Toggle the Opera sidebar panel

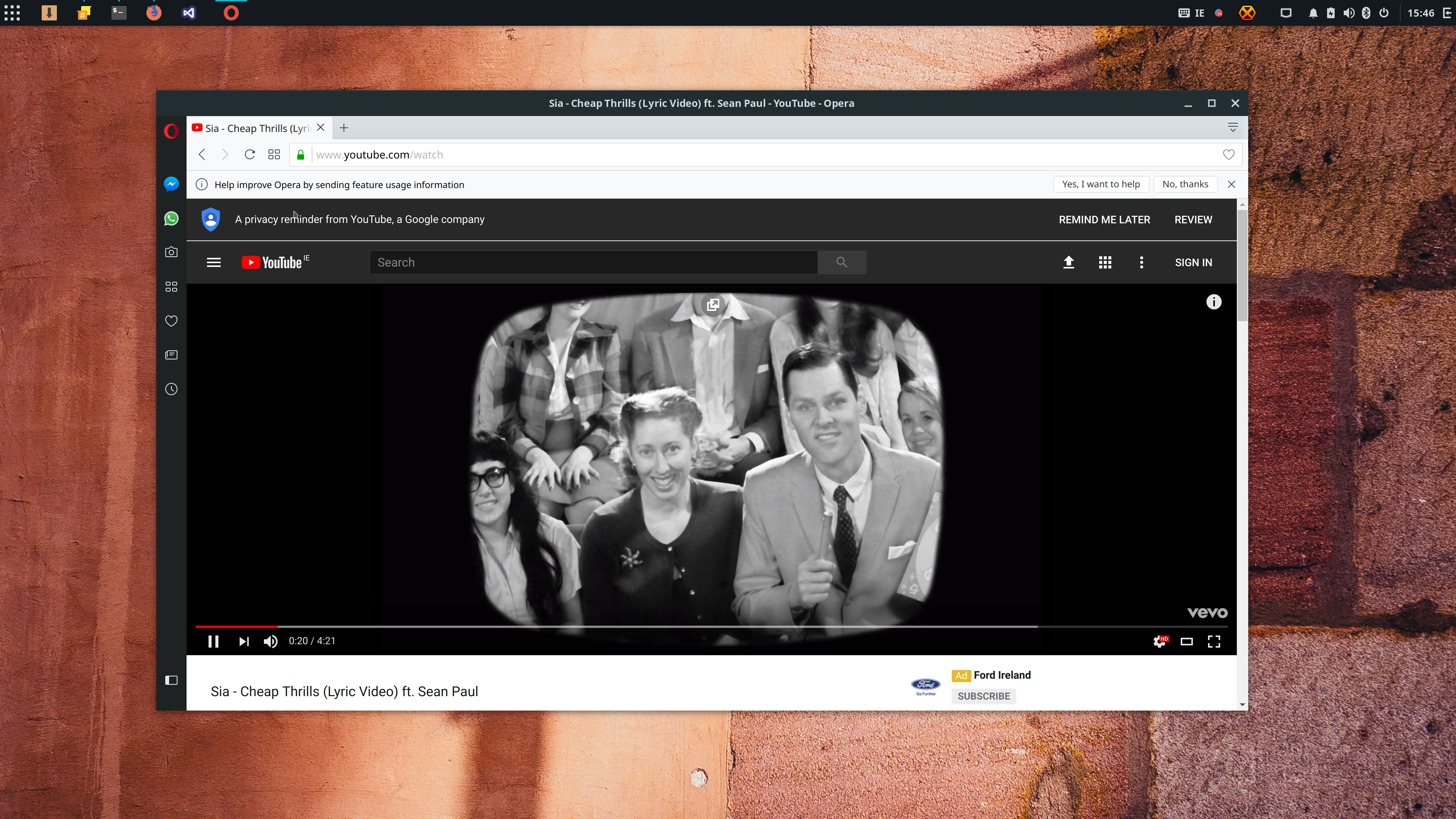tap(171, 680)
